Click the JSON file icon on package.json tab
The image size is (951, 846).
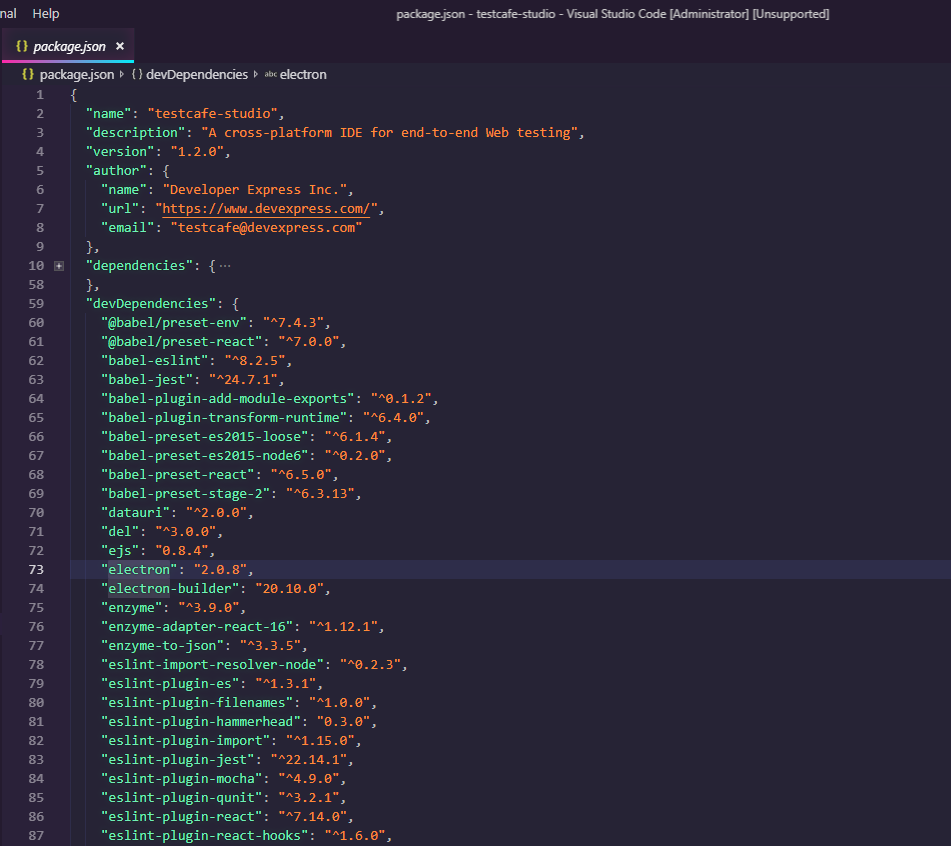click(x=22, y=46)
